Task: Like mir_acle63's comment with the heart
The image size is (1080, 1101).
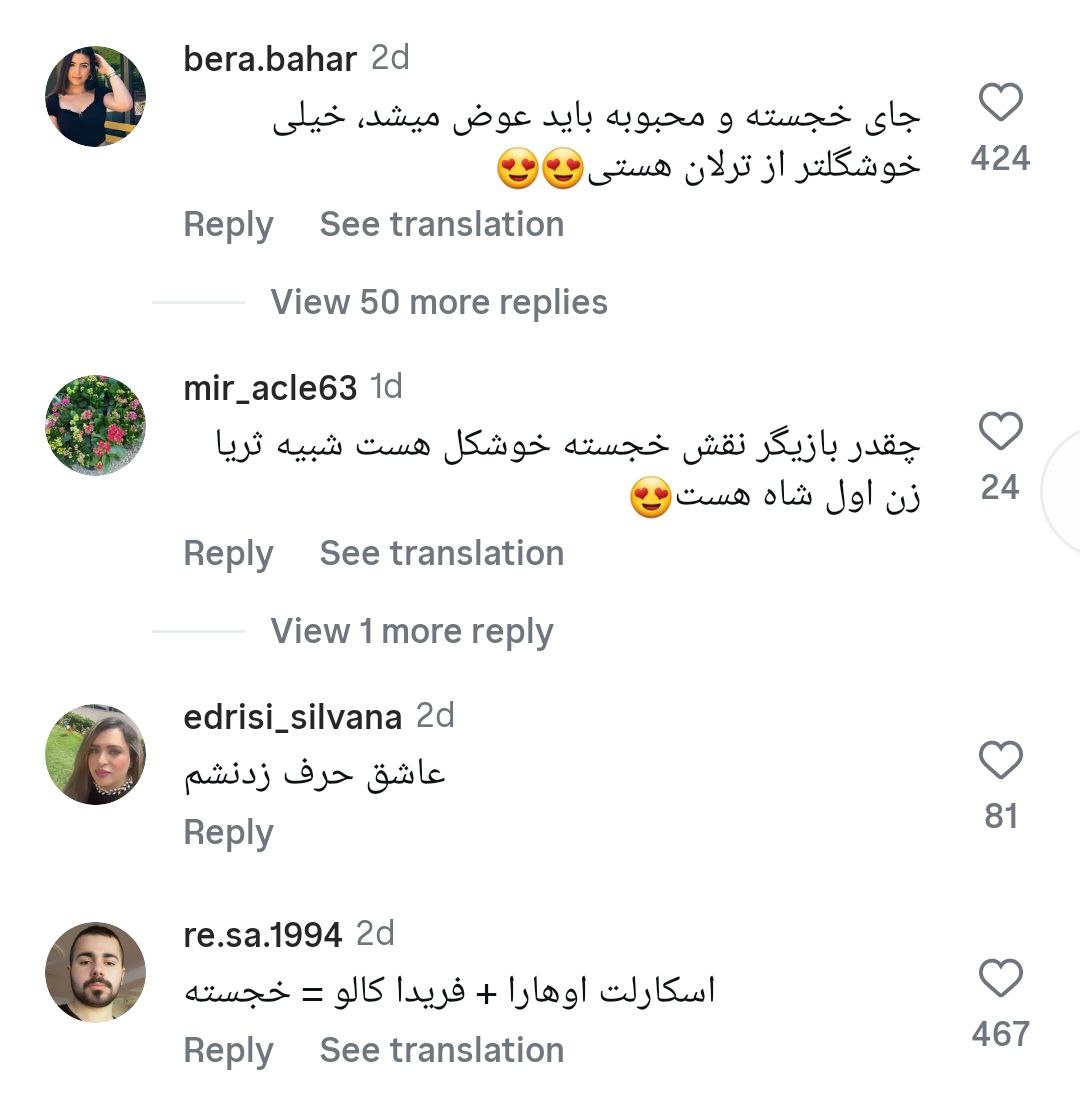Action: click(999, 432)
